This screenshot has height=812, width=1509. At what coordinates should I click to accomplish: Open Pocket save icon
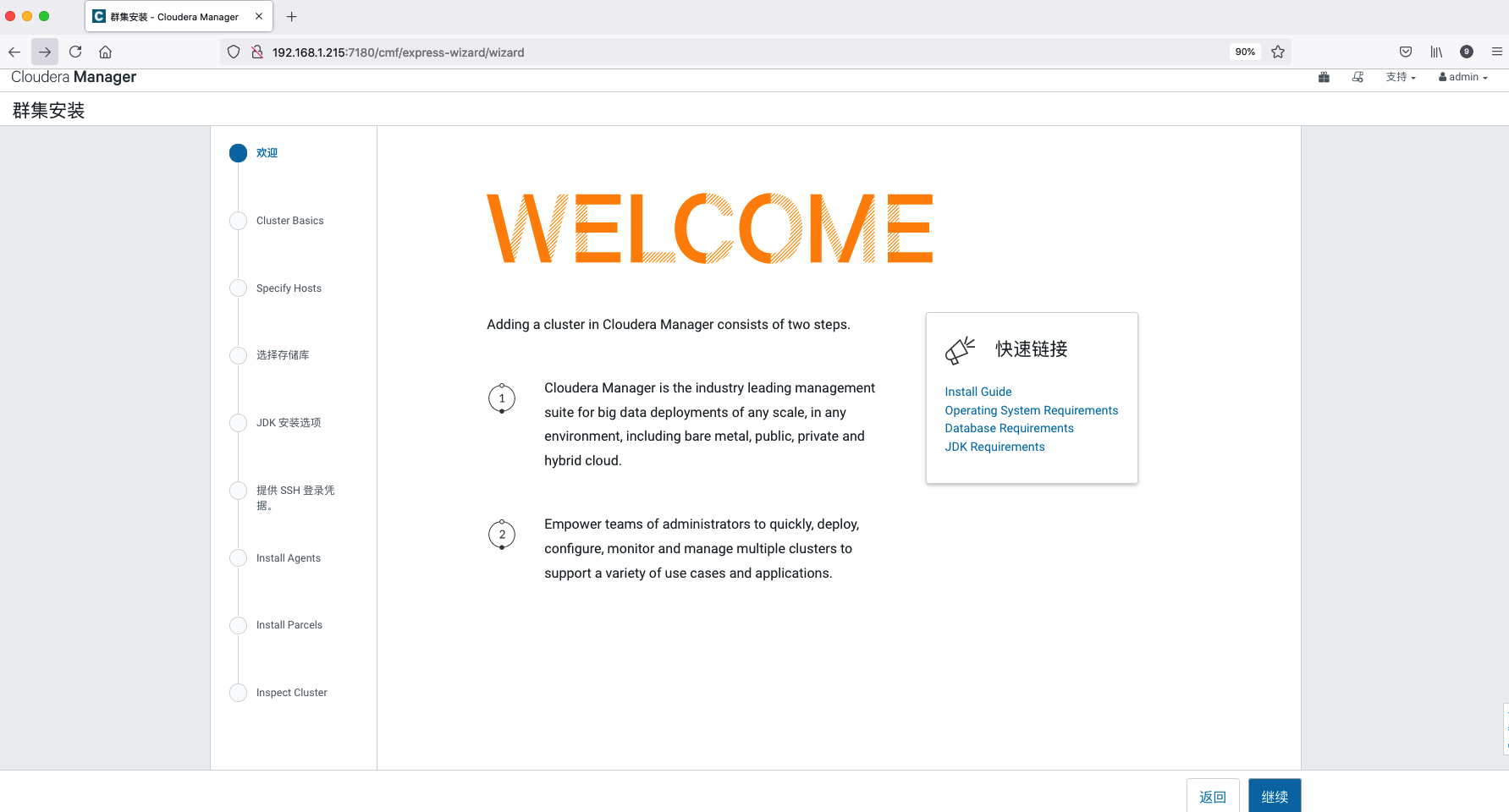1406,52
